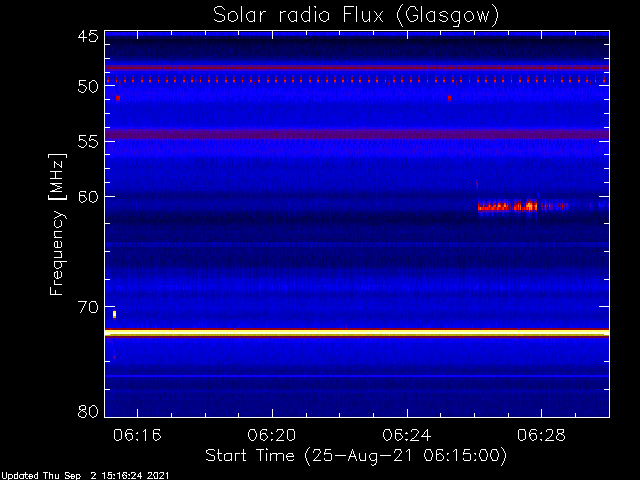
Task: Click the 70 frequency tick label
Action: 88,307
